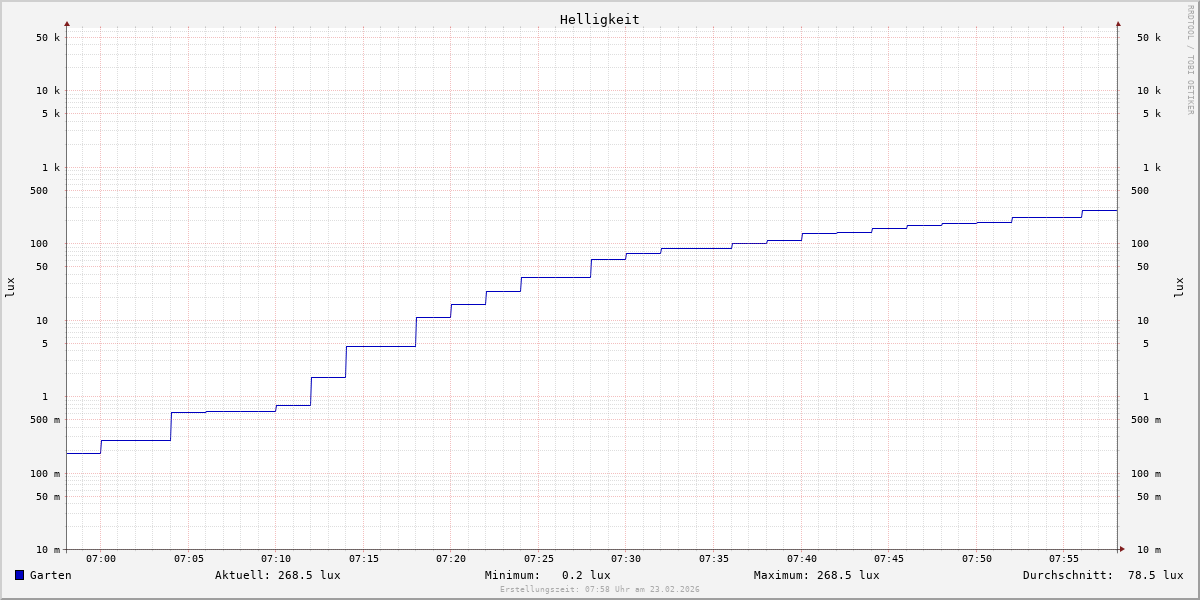1200x600 pixels.
Task: Select the Helligkeit chart title
Action: pyautogui.click(x=599, y=19)
